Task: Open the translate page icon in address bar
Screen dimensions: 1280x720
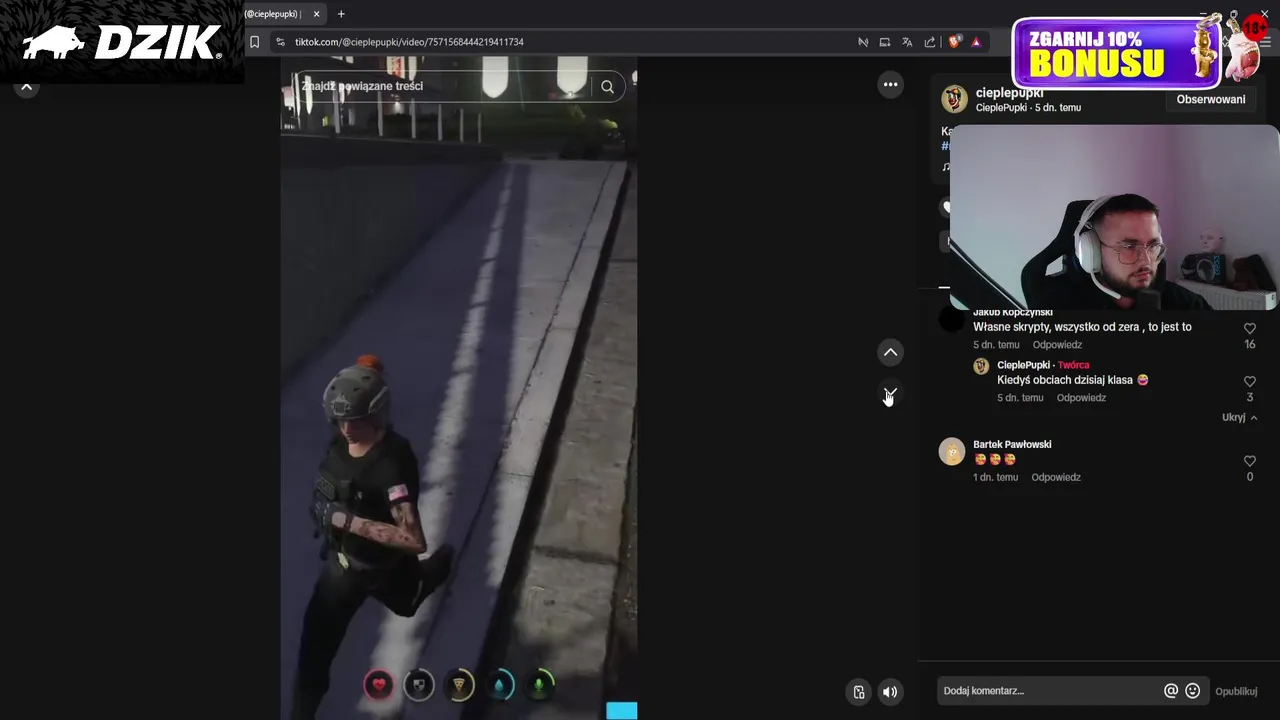Action: (907, 42)
